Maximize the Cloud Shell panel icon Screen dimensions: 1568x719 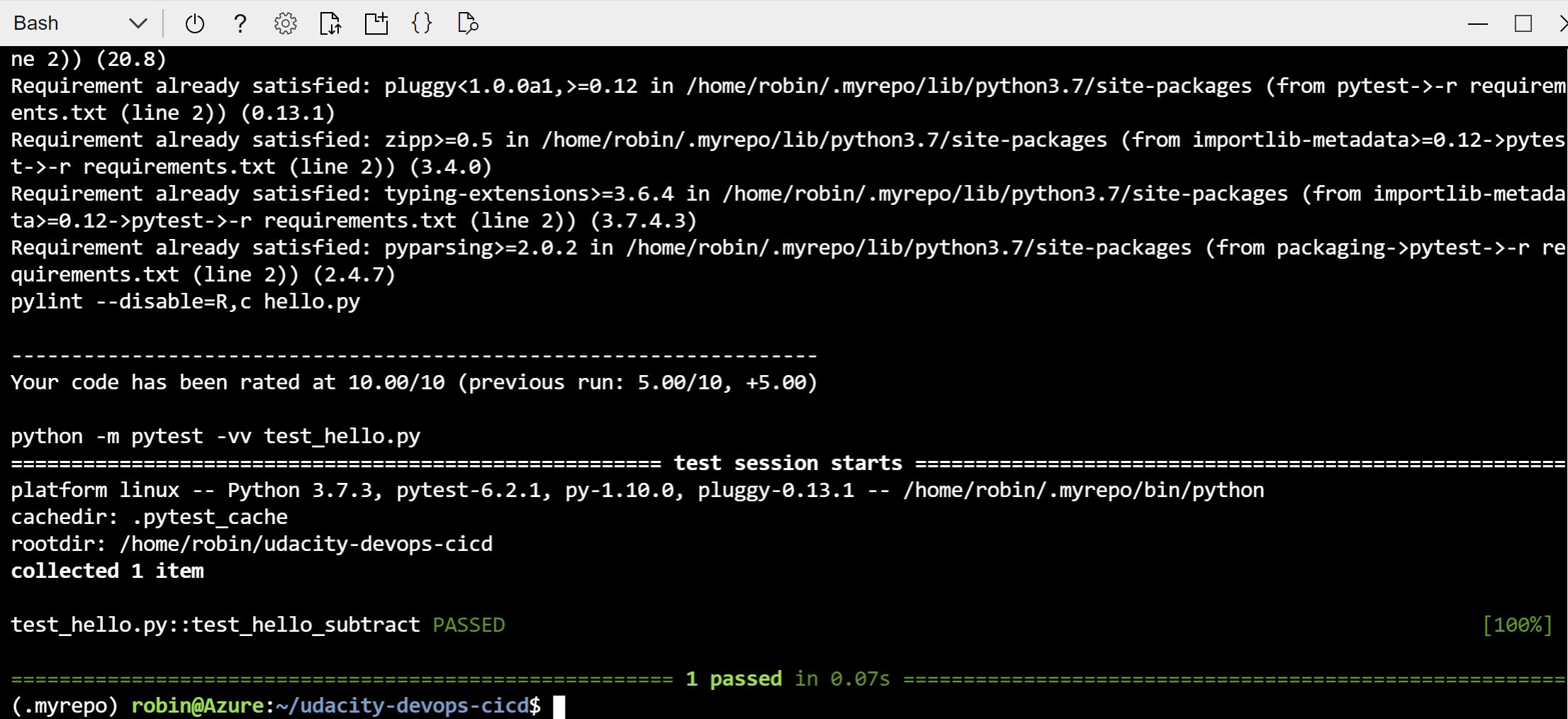[x=1521, y=23]
